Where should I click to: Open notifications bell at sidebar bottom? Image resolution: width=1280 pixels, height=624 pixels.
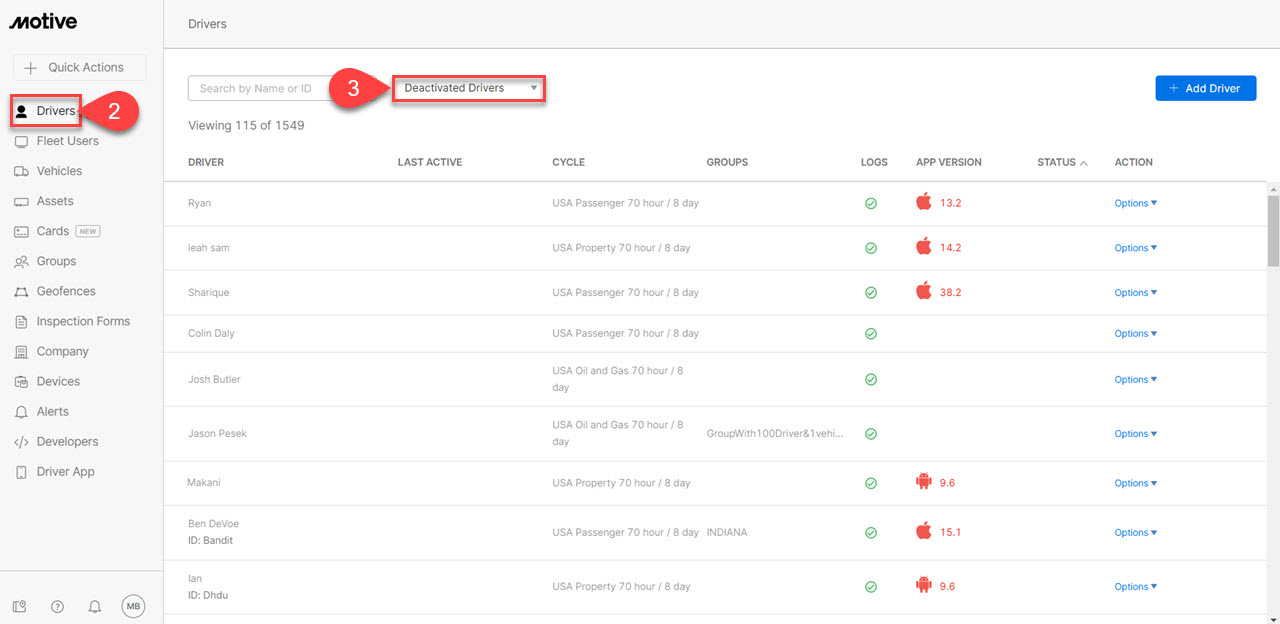point(95,606)
